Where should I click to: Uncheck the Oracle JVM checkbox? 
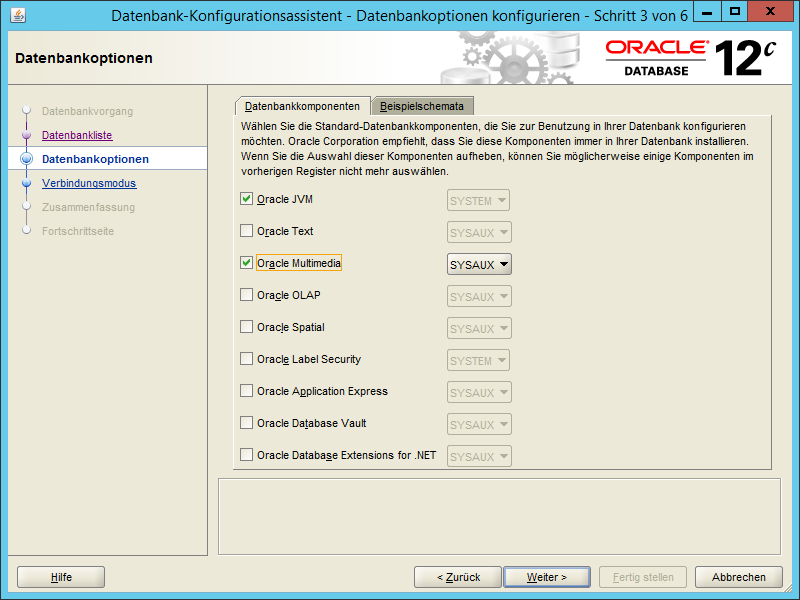click(x=246, y=199)
